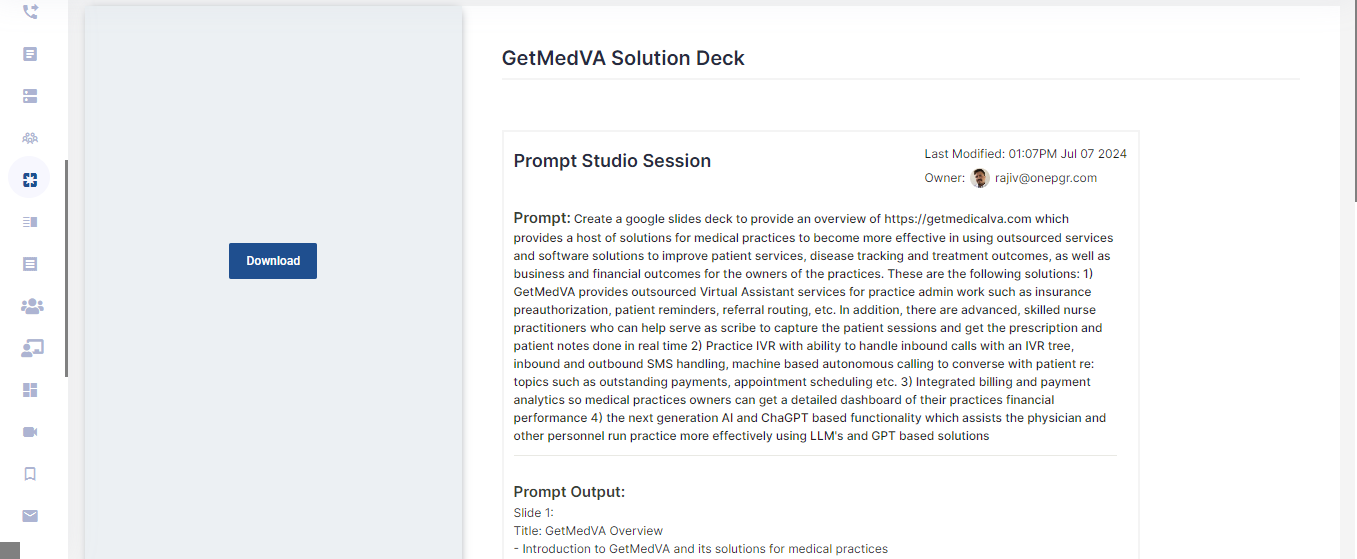Viewport: 1357px width, 559px height.
Task: Open the bookmark icon in sidebar
Action: point(30,474)
